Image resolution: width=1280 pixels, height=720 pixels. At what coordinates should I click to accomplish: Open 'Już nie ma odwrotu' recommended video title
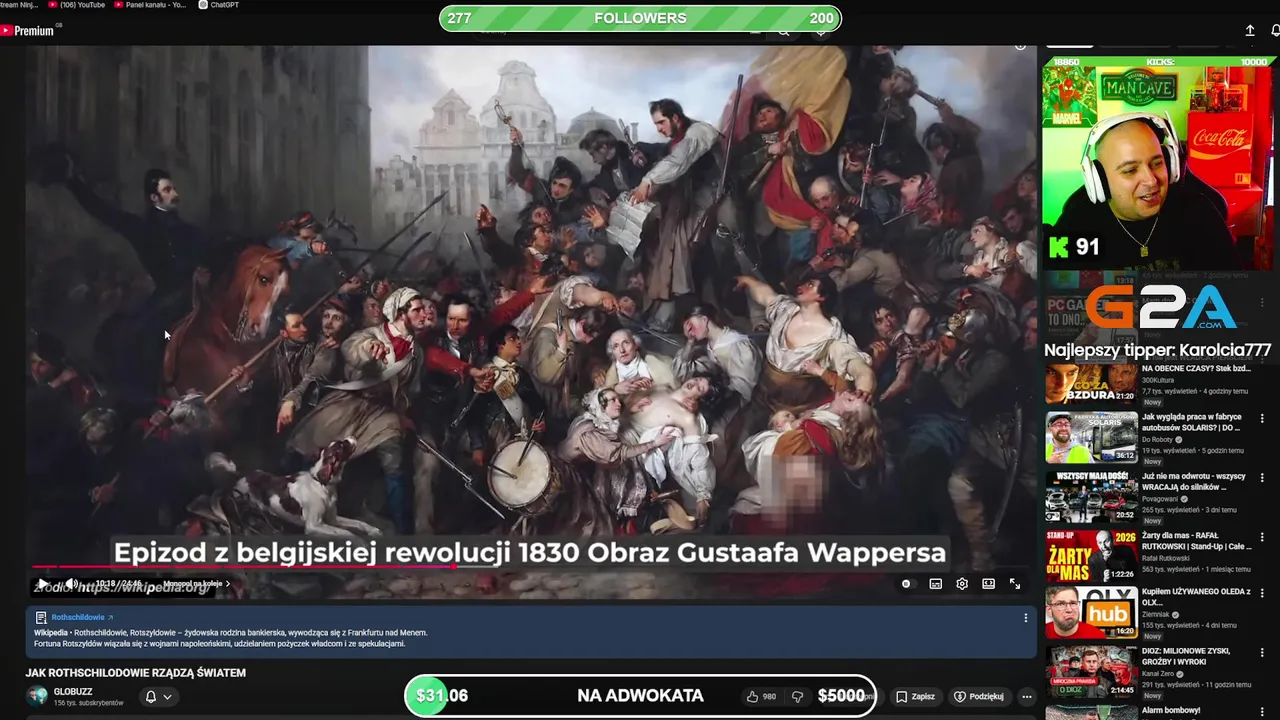coord(1194,482)
